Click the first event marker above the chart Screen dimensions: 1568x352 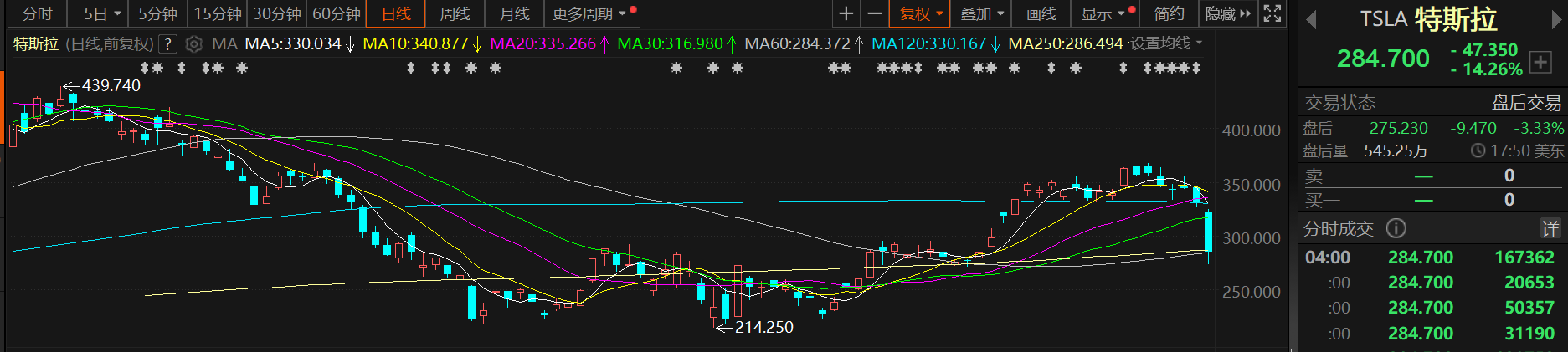pyautogui.click(x=145, y=68)
